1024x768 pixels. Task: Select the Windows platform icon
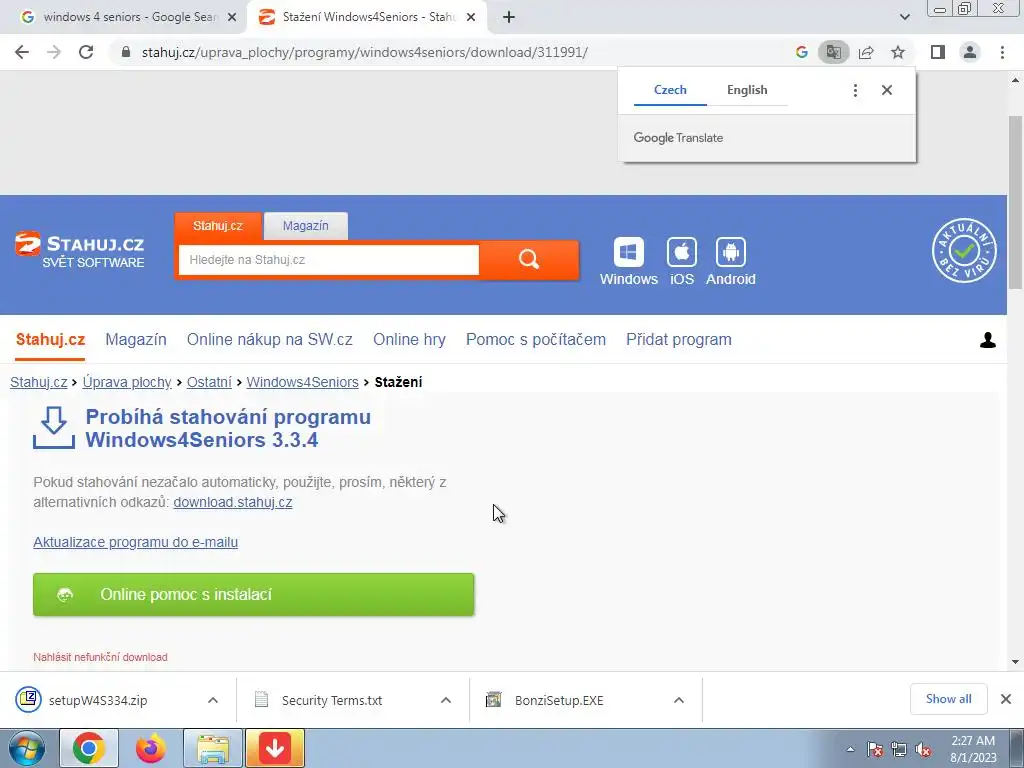[x=628, y=261]
